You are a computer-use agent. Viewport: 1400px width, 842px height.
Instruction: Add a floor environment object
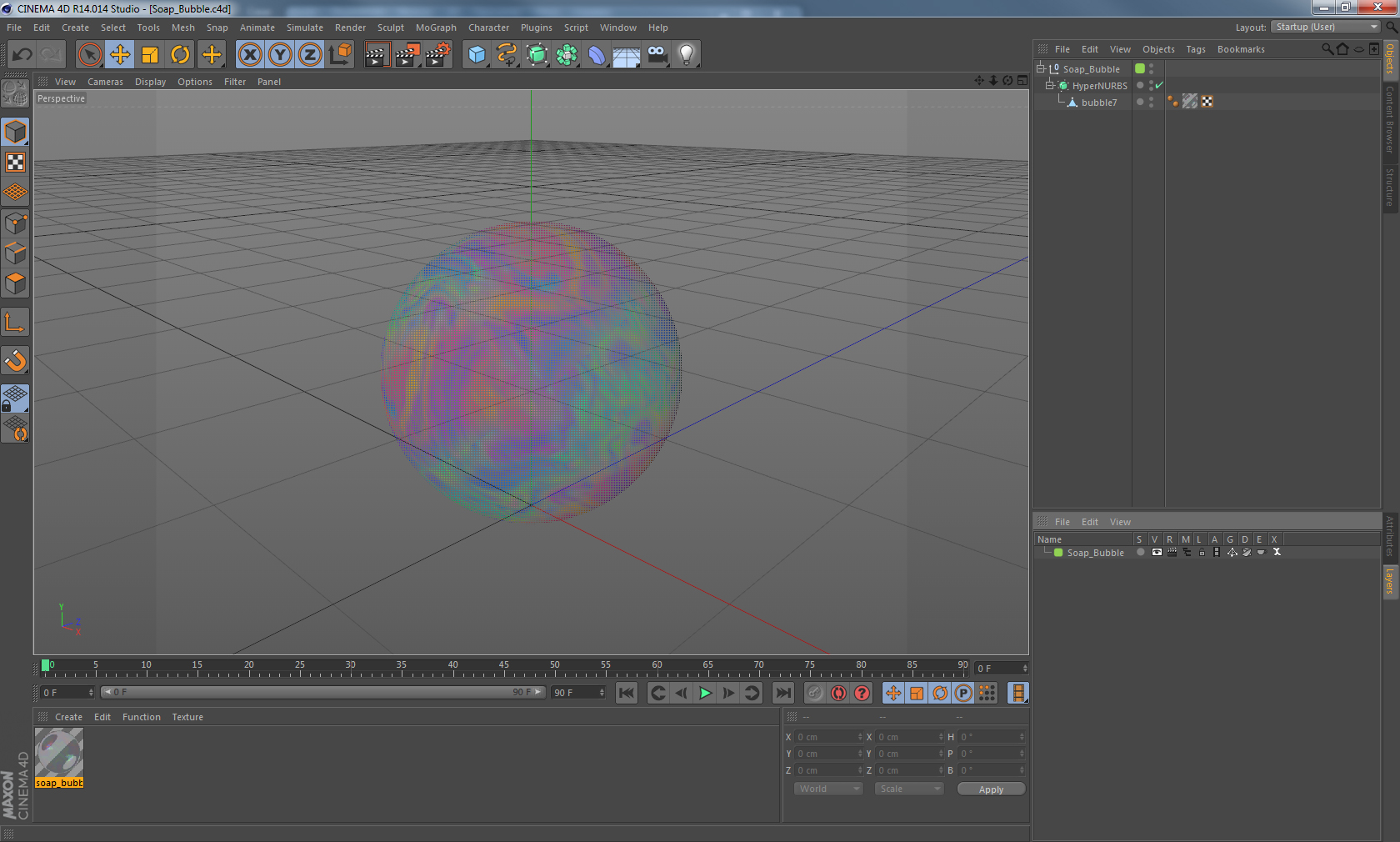627,55
